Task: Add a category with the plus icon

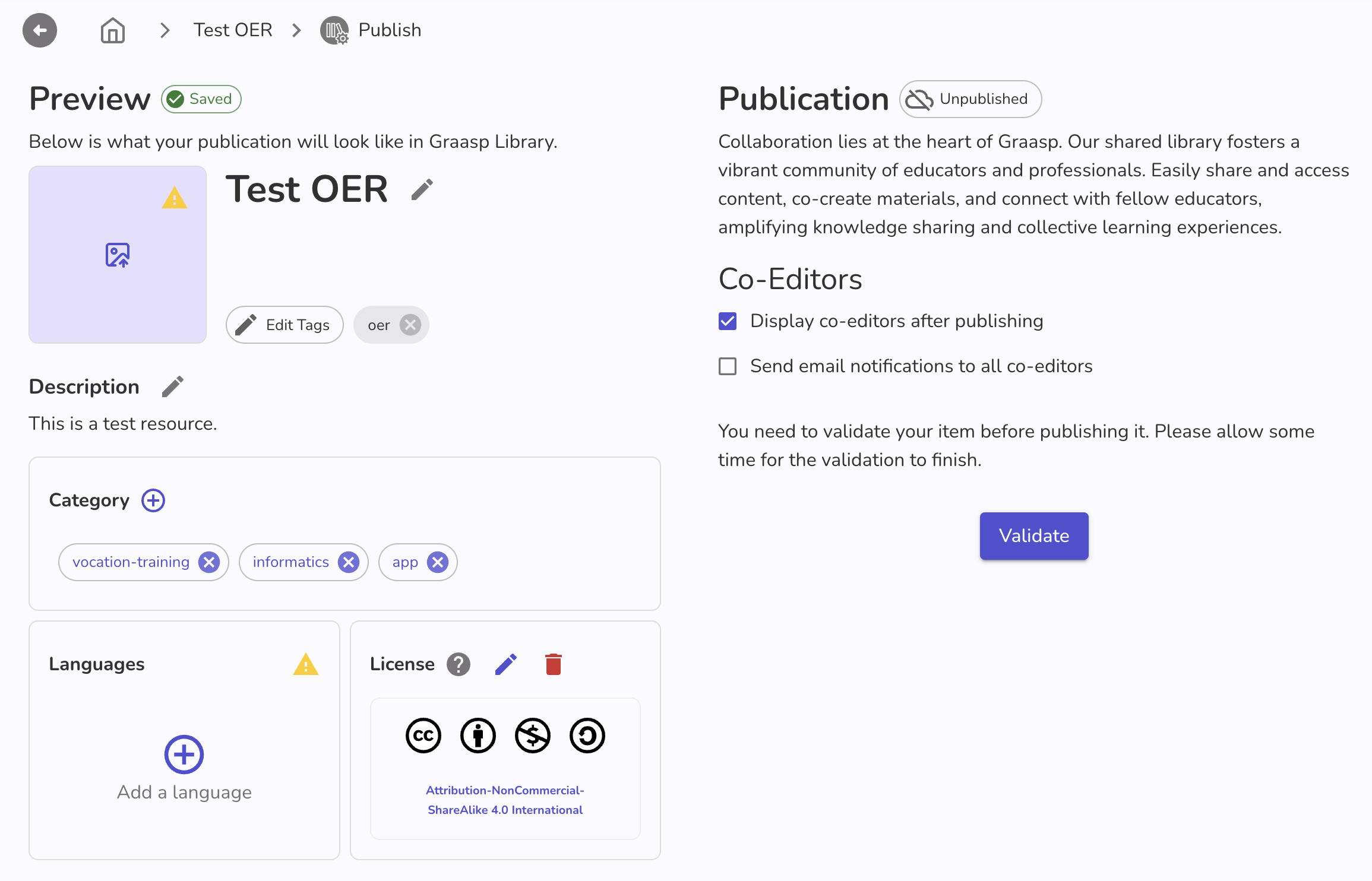Action: [153, 500]
